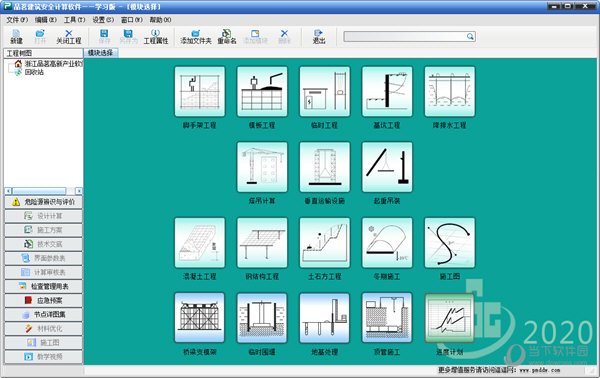Open the 垂直运输设施 vertical transport module

(324, 167)
